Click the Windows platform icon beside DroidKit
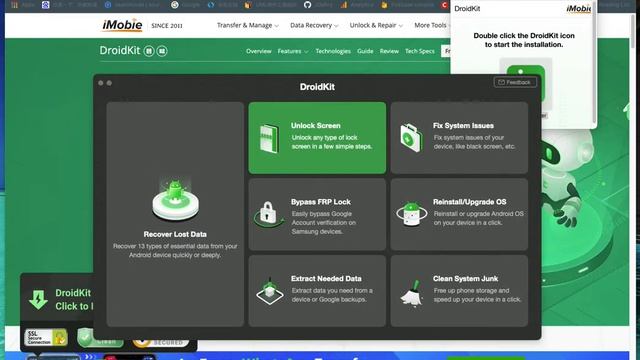This screenshot has width=640, height=360. pyautogui.click(x=162, y=51)
